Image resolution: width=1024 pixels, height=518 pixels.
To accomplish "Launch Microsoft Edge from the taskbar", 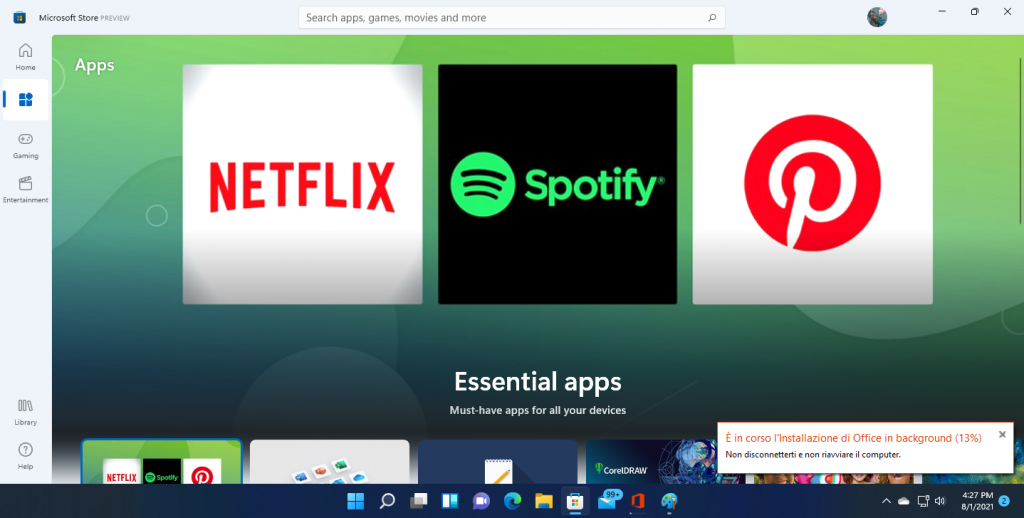I will 513,501.
